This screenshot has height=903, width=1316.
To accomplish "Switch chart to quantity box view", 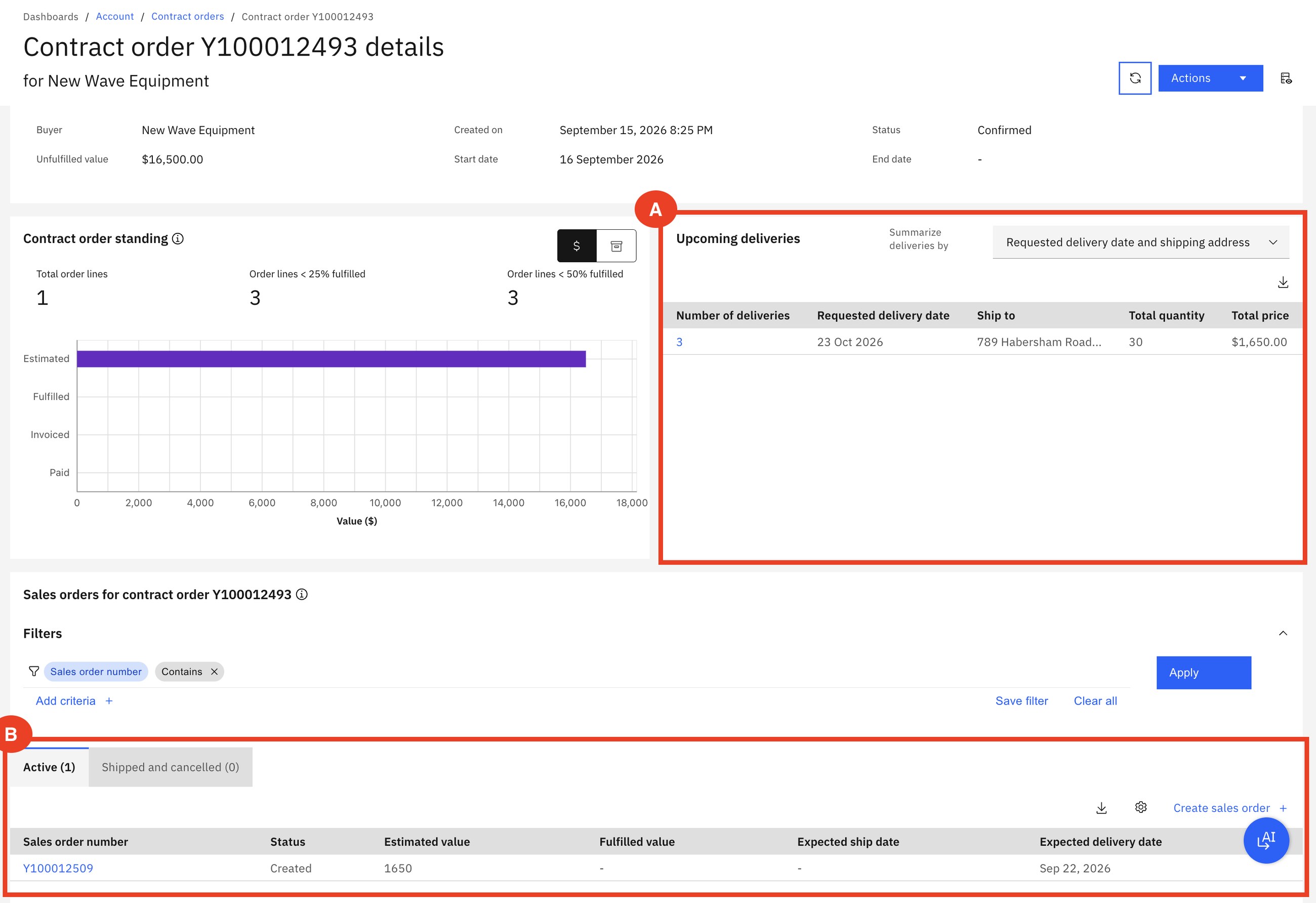I will pyautogui.click(x=616, y=245).
